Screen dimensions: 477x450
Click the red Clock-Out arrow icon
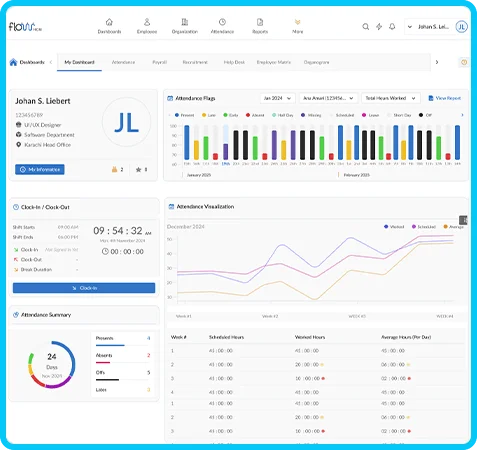(16, 259)
